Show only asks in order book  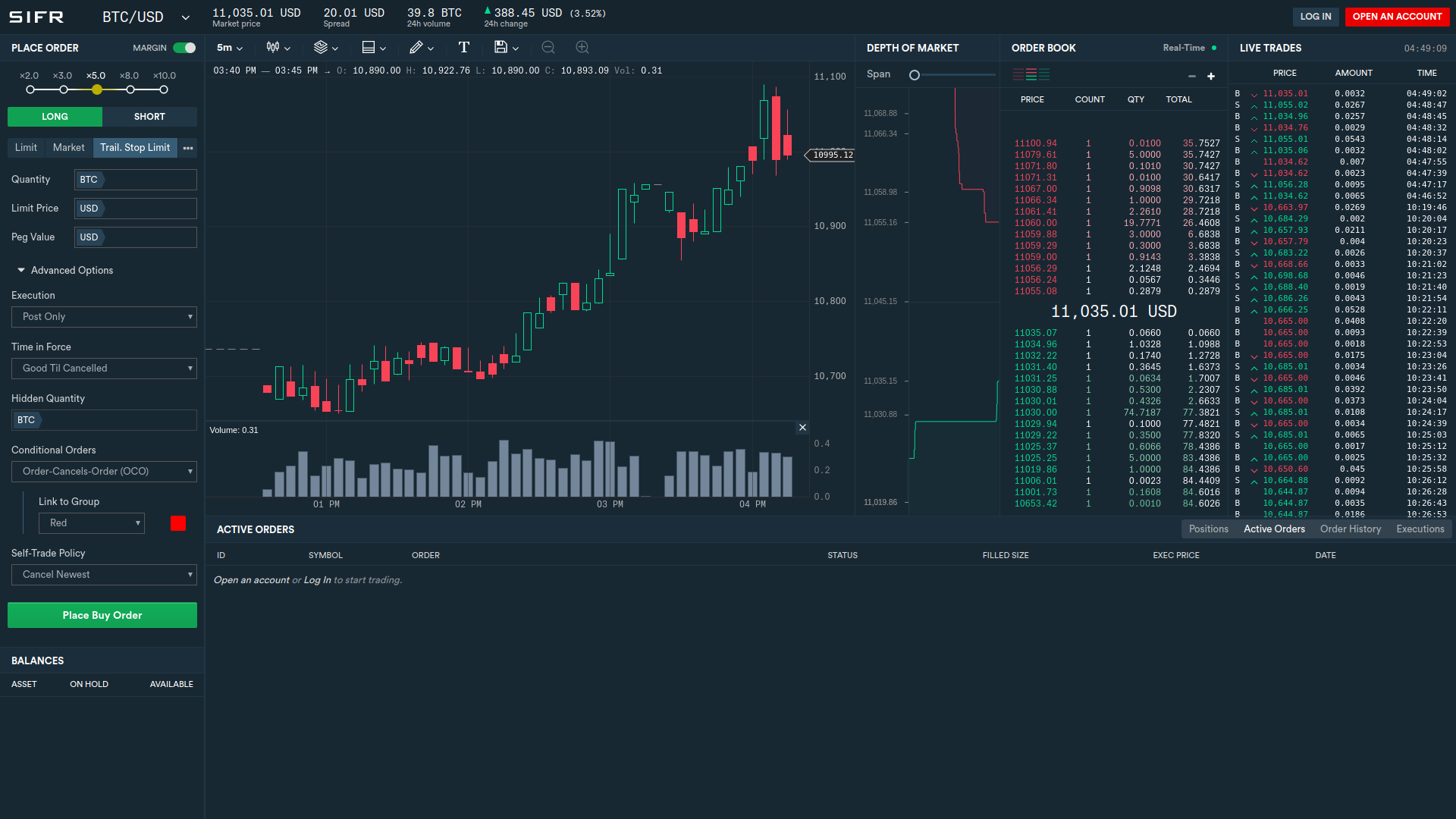(1018, 75)
